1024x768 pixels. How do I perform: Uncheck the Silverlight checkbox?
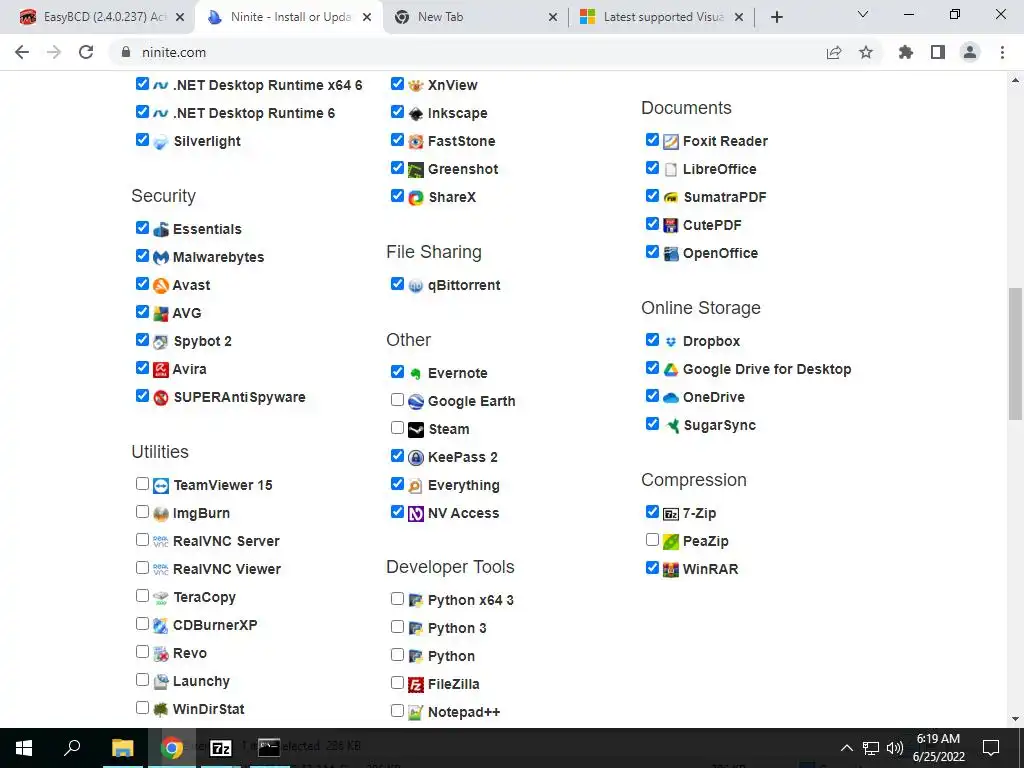click(x=142, y=140)
